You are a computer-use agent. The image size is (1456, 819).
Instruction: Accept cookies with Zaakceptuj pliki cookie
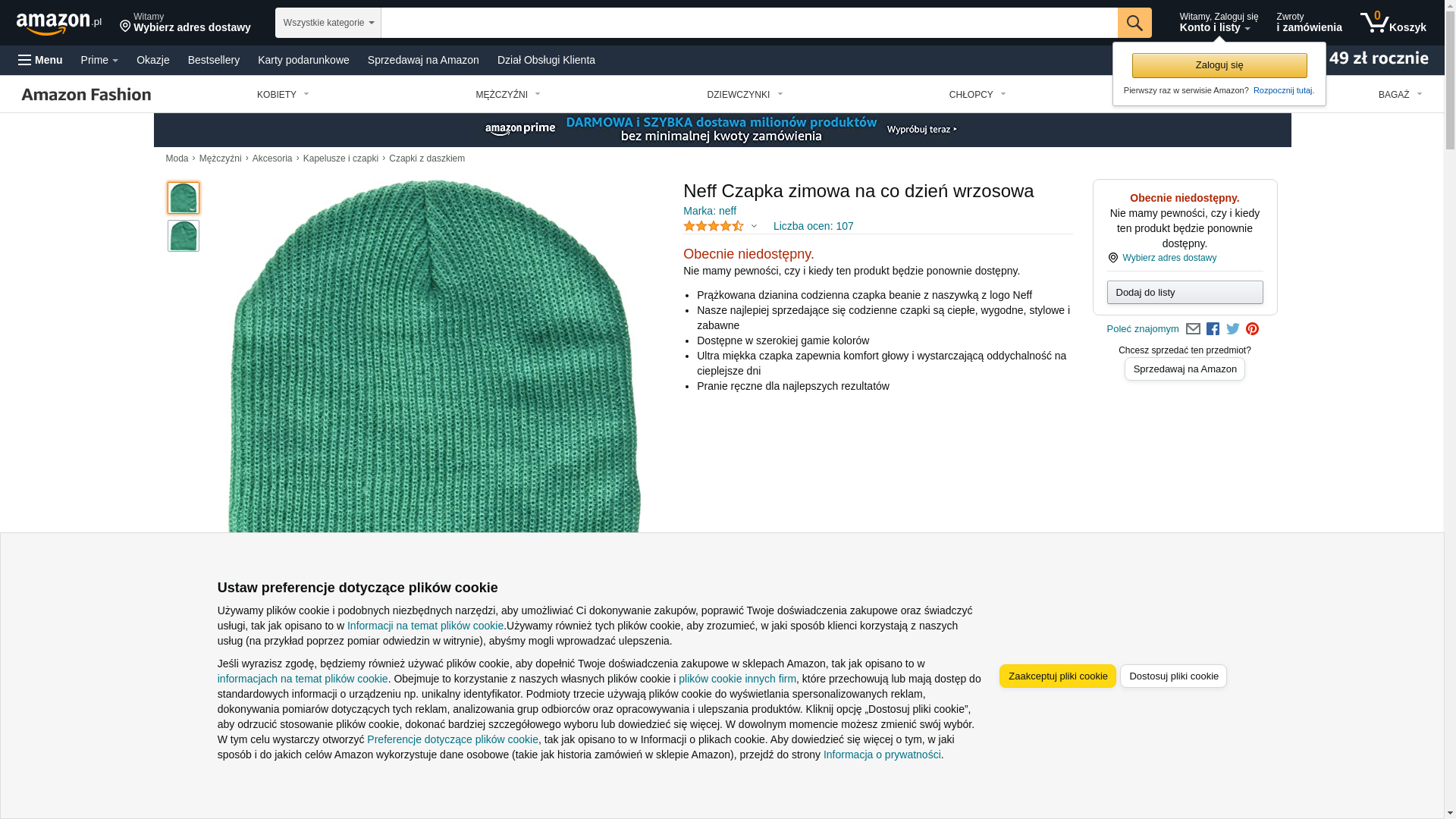1057,676
